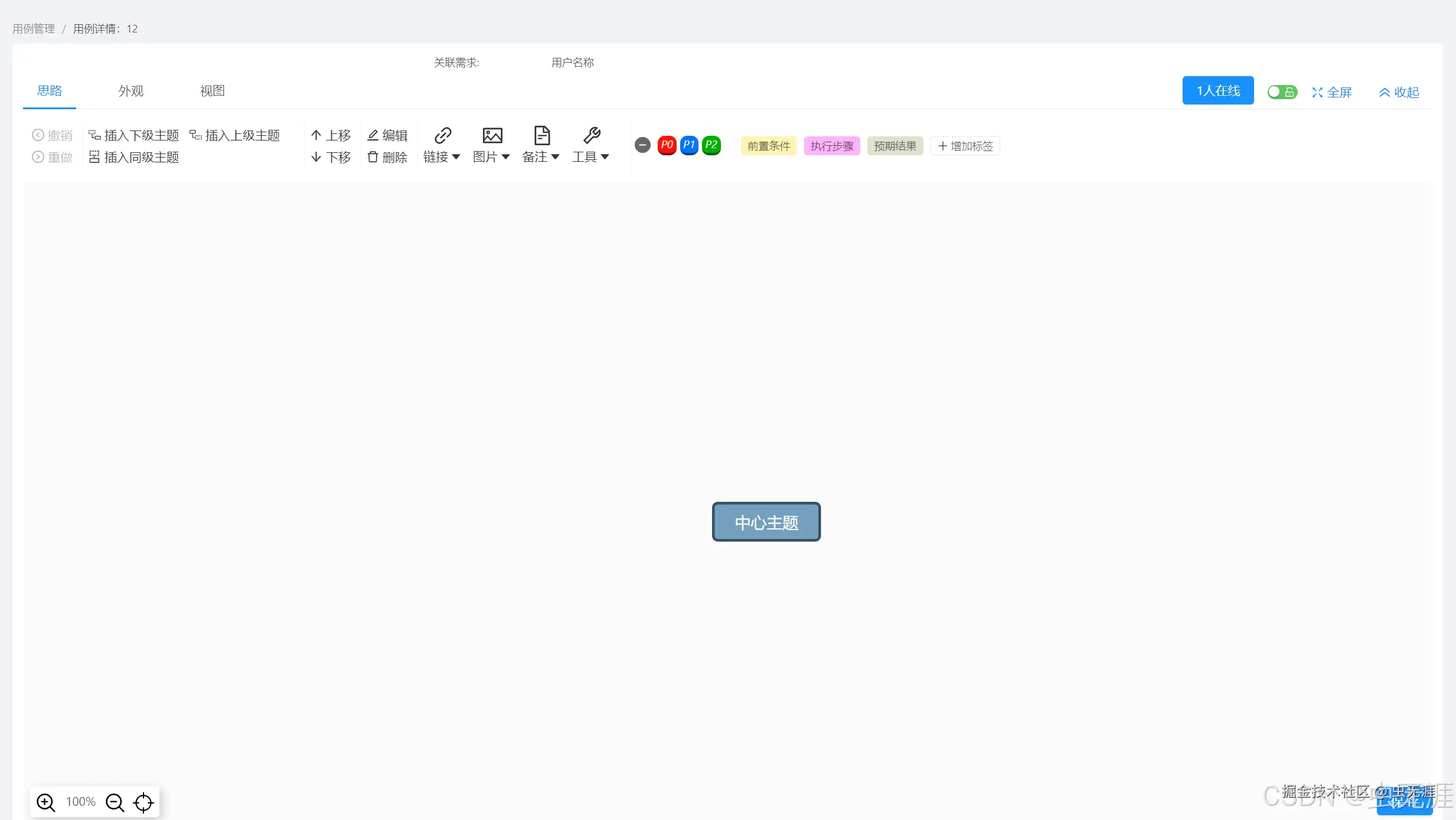This screenshot has width=1456, height=820.
Task: Click the zoom-in magnifier icon
Action: click(45, 802)
